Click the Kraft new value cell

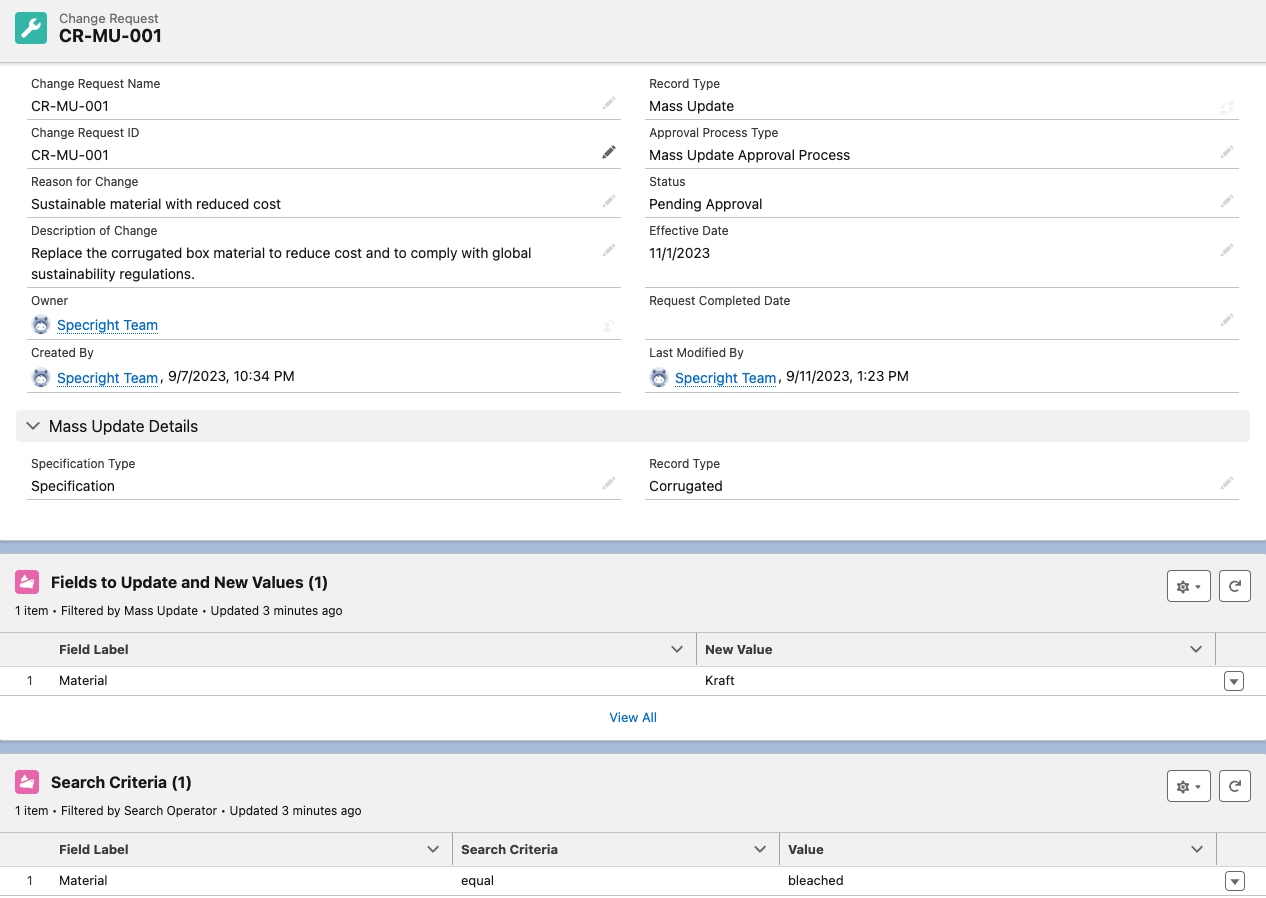[x=720, y=680]
